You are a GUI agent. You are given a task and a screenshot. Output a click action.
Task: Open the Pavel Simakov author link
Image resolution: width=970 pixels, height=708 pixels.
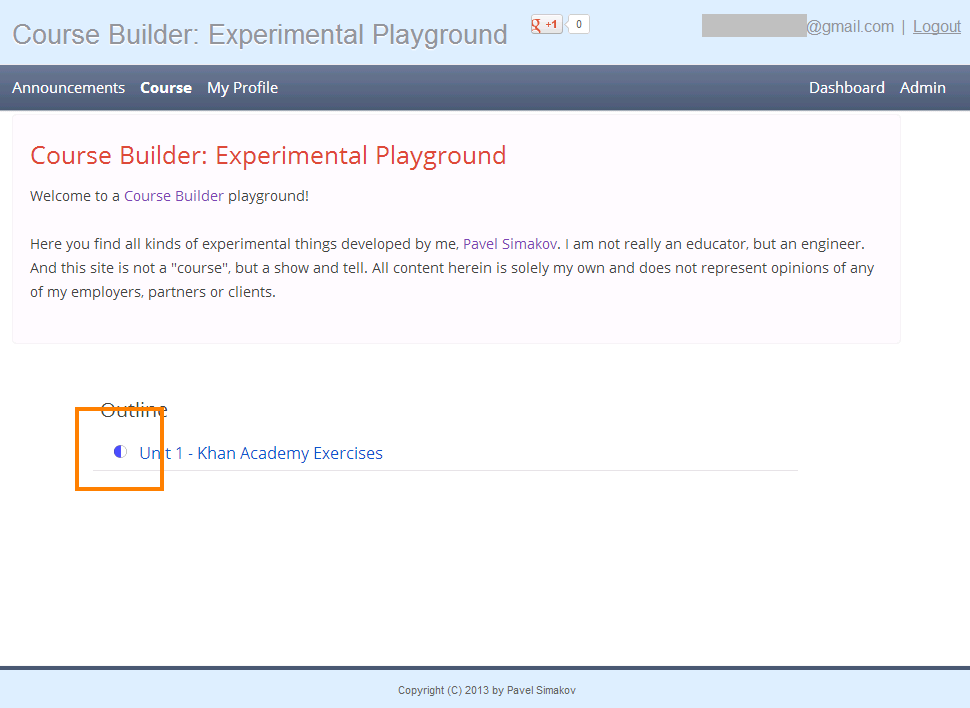point(510,244)
